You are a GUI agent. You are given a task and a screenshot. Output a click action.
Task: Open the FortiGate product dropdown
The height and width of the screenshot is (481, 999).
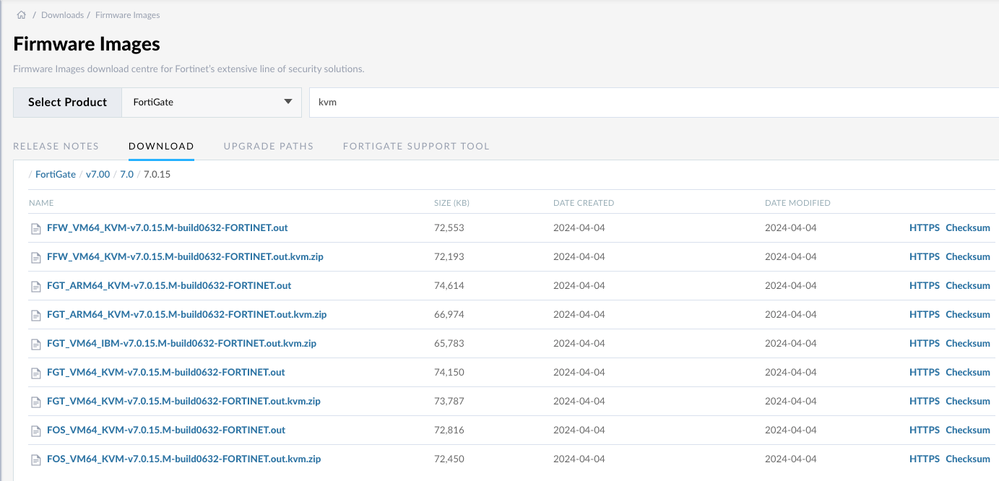coord(211,102)
